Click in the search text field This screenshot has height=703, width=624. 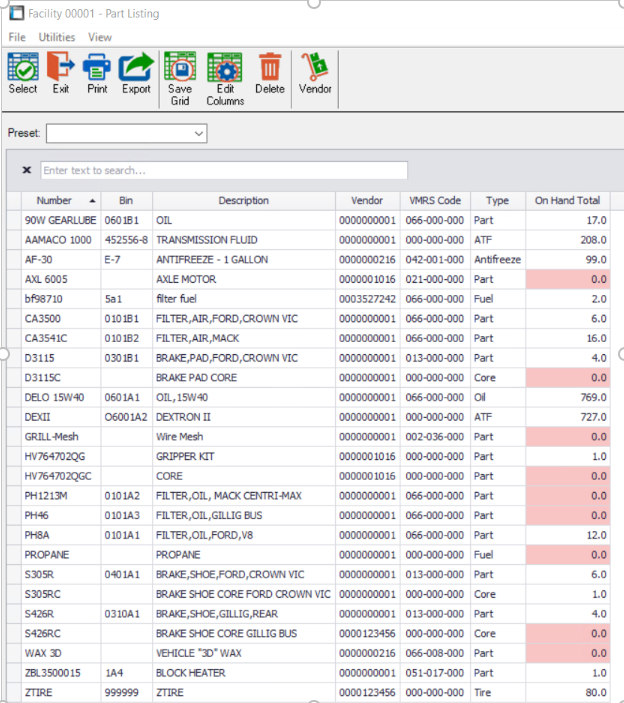(x=224, y=170)
